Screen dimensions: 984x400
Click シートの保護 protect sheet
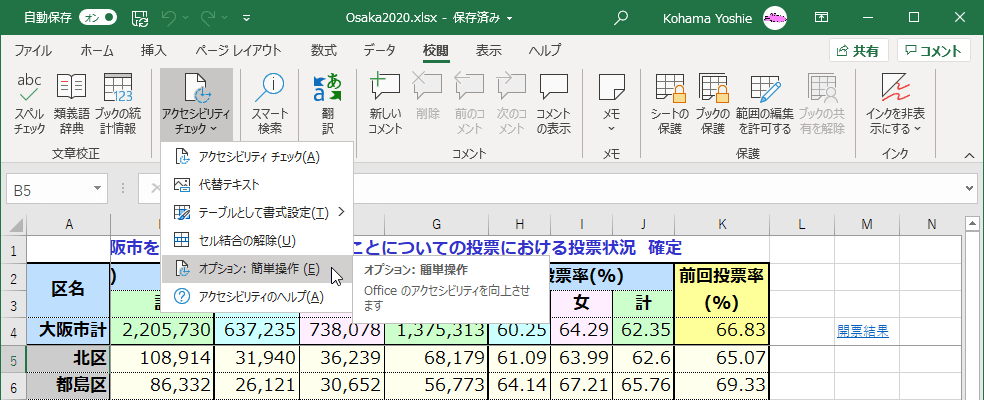[670, 104]
